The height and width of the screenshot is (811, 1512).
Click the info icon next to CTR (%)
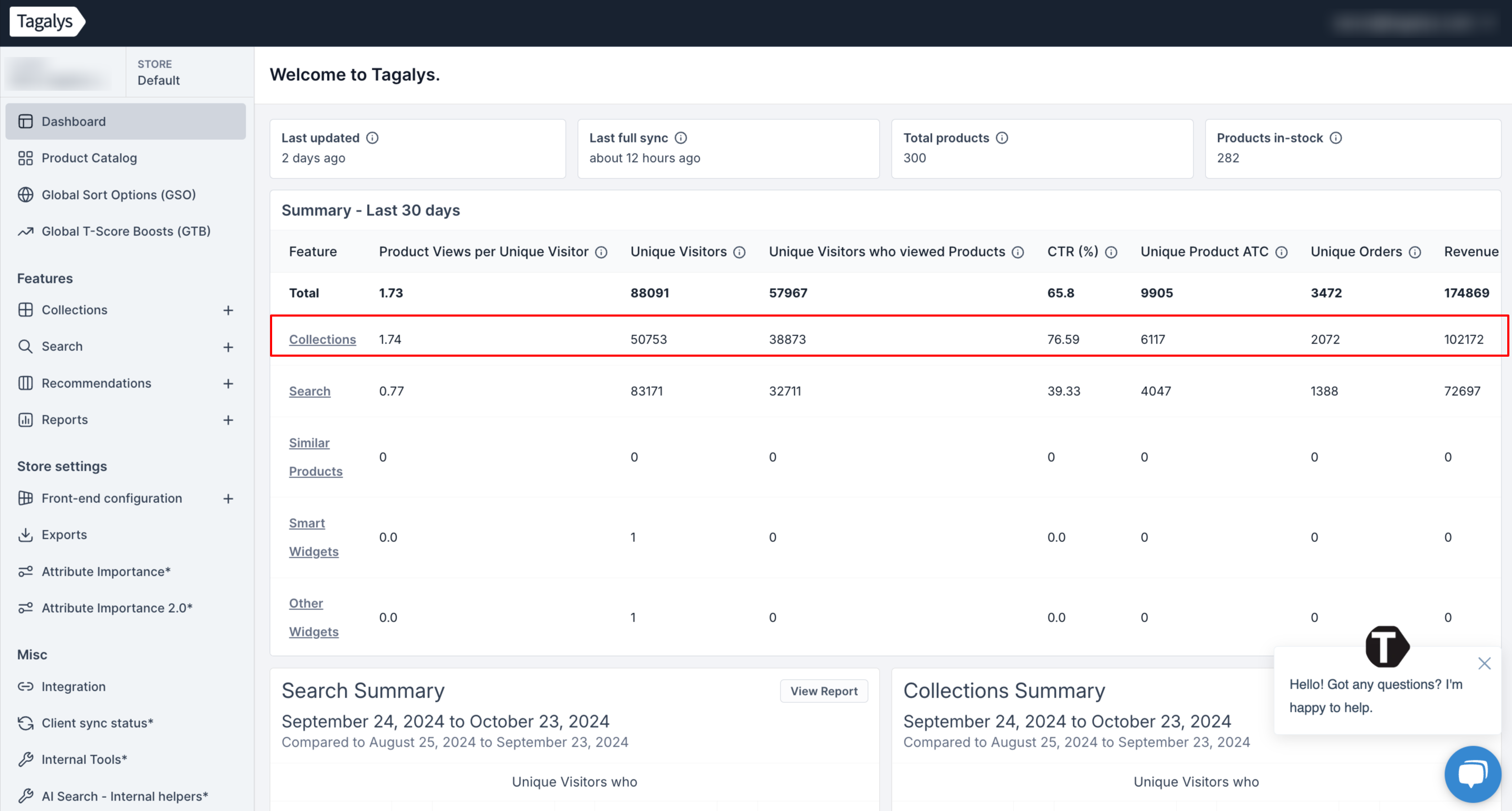pyautogui.click(x=1111, y=253)
